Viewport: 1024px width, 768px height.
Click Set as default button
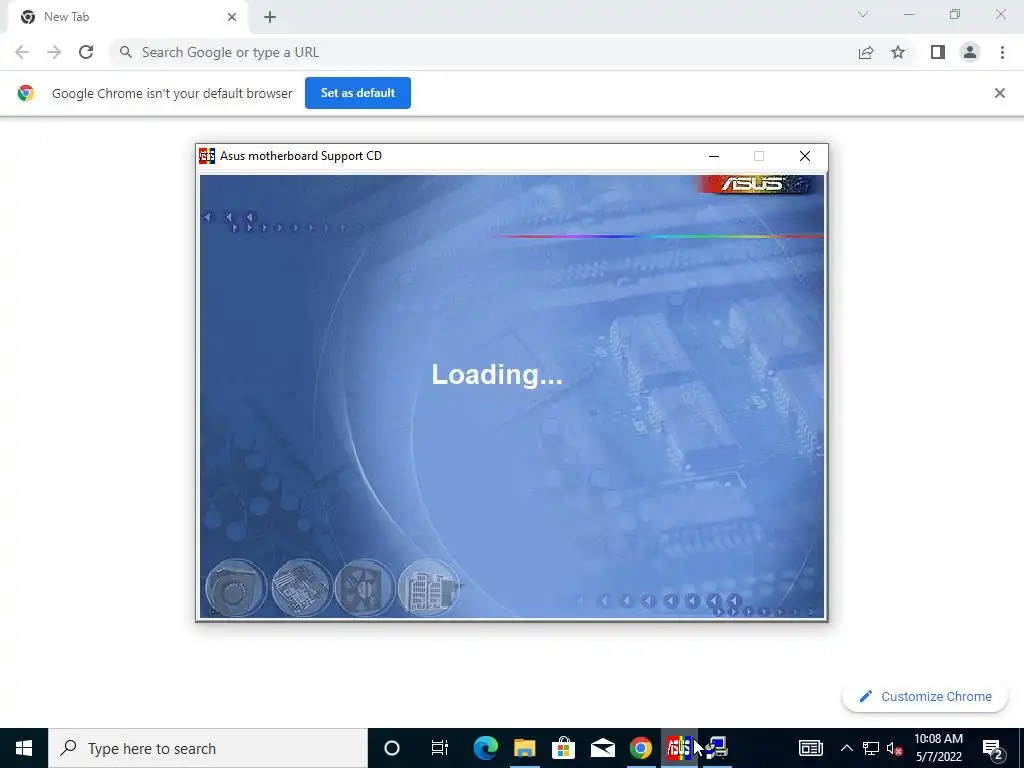(x=358, y=93)
